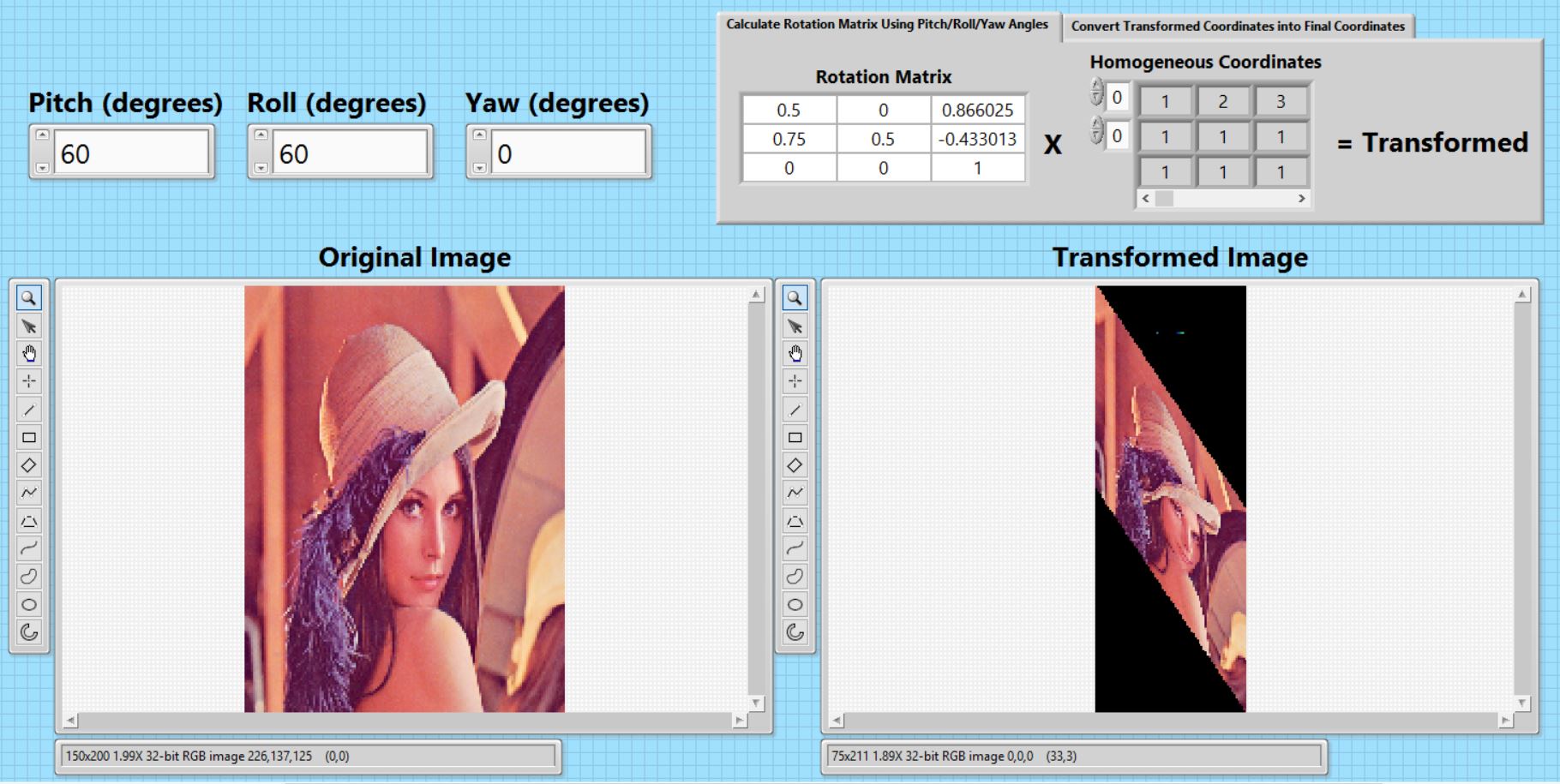Select the Rotated Rectangle tool in Original Image palette

click(29, 465)
